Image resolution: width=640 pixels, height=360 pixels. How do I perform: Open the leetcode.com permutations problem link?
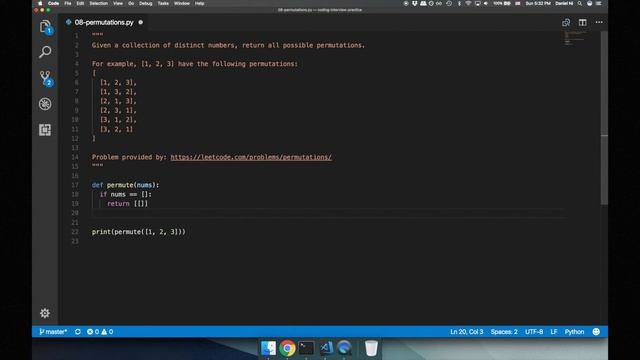[251, 157]
